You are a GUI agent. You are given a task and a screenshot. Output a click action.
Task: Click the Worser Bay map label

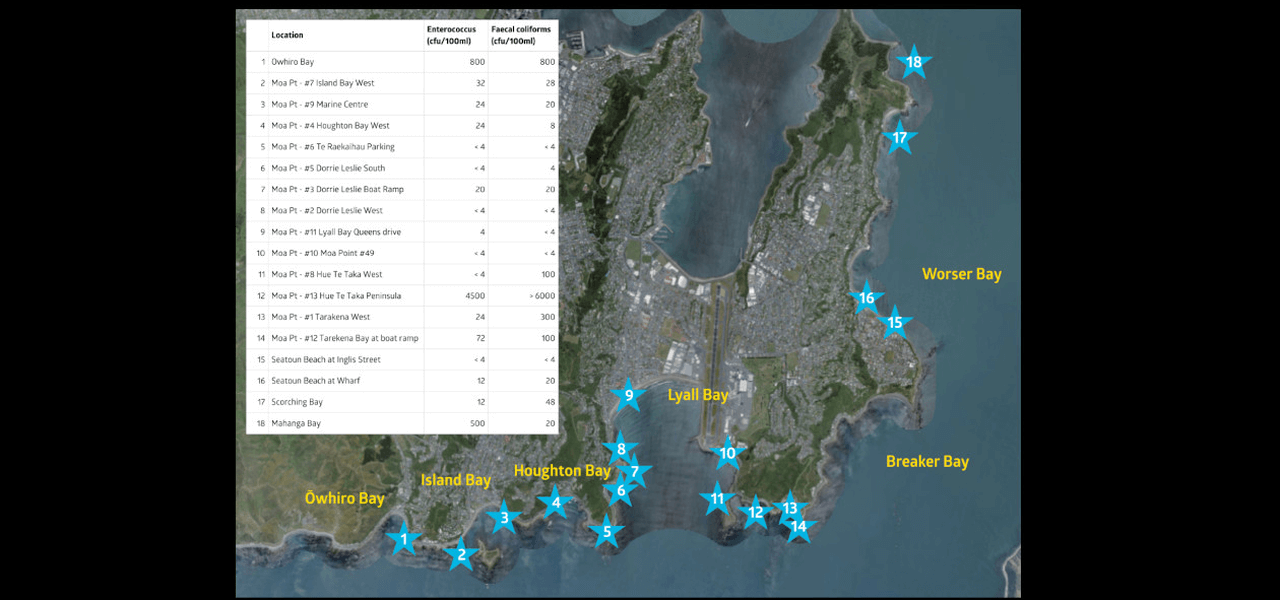click(x=961, y=274)
